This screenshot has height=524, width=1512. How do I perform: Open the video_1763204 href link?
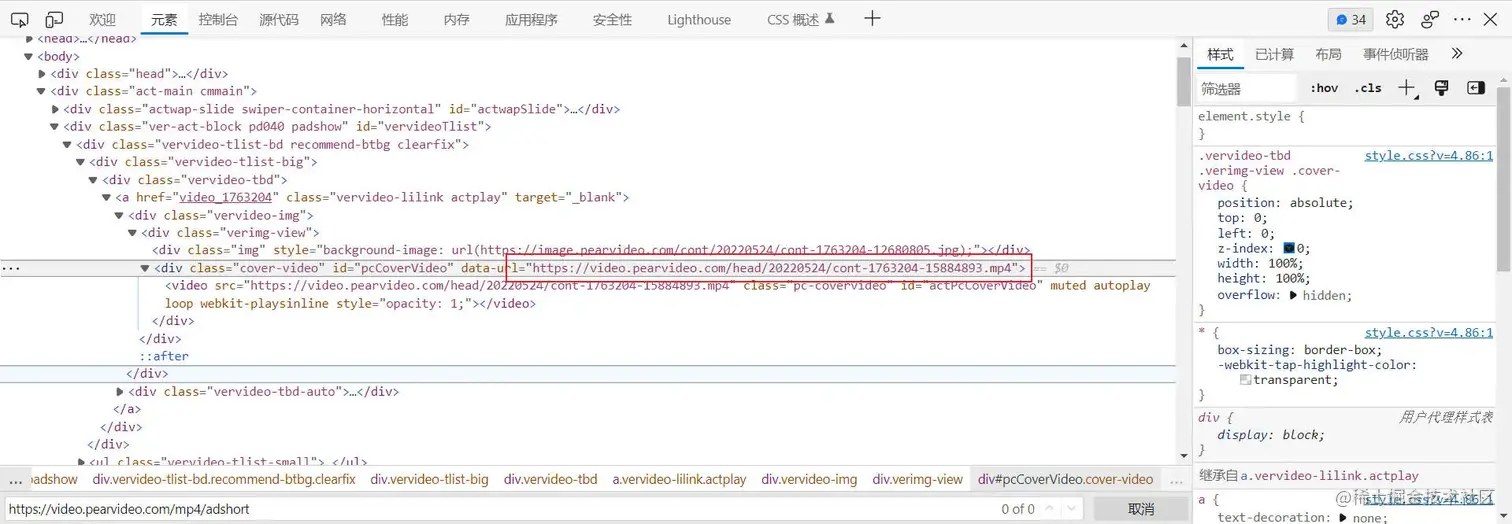pyautogui.click(x=225, y=197)
